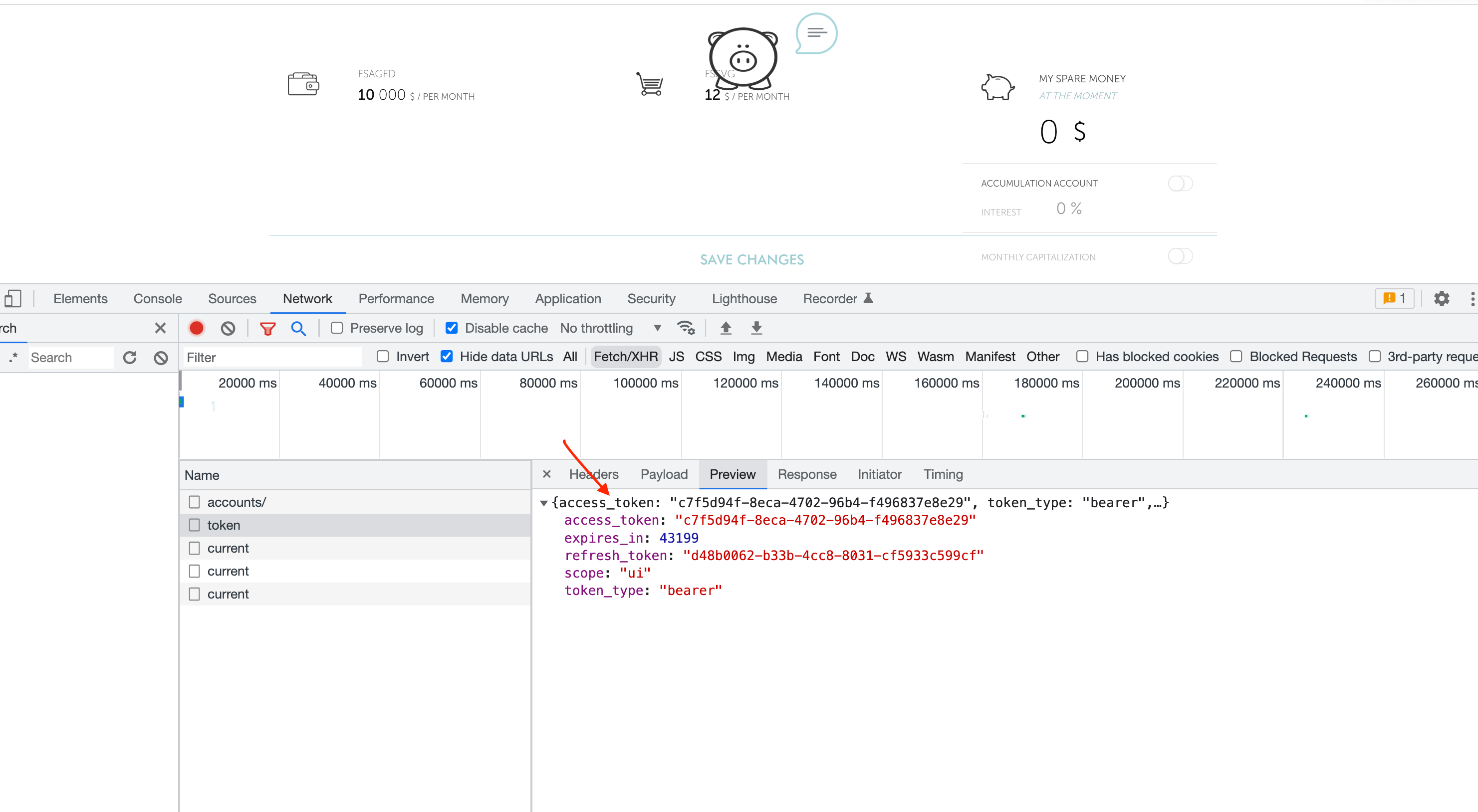Click the Performance tab
The image size is (1478, 812).
pos(396,299)
